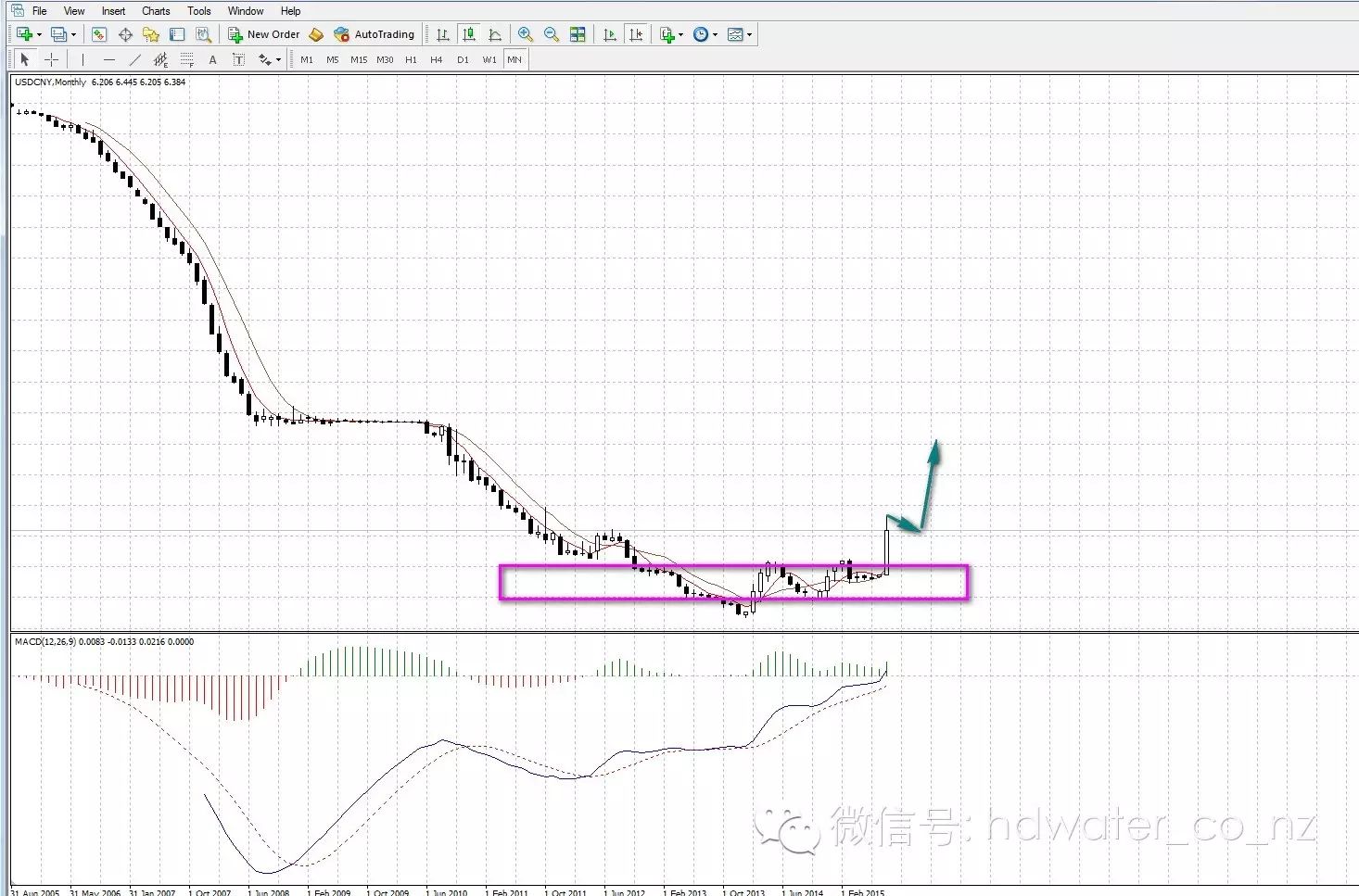Select the horizontal line tool
The image size is (1359, 896).
[108, 59]
